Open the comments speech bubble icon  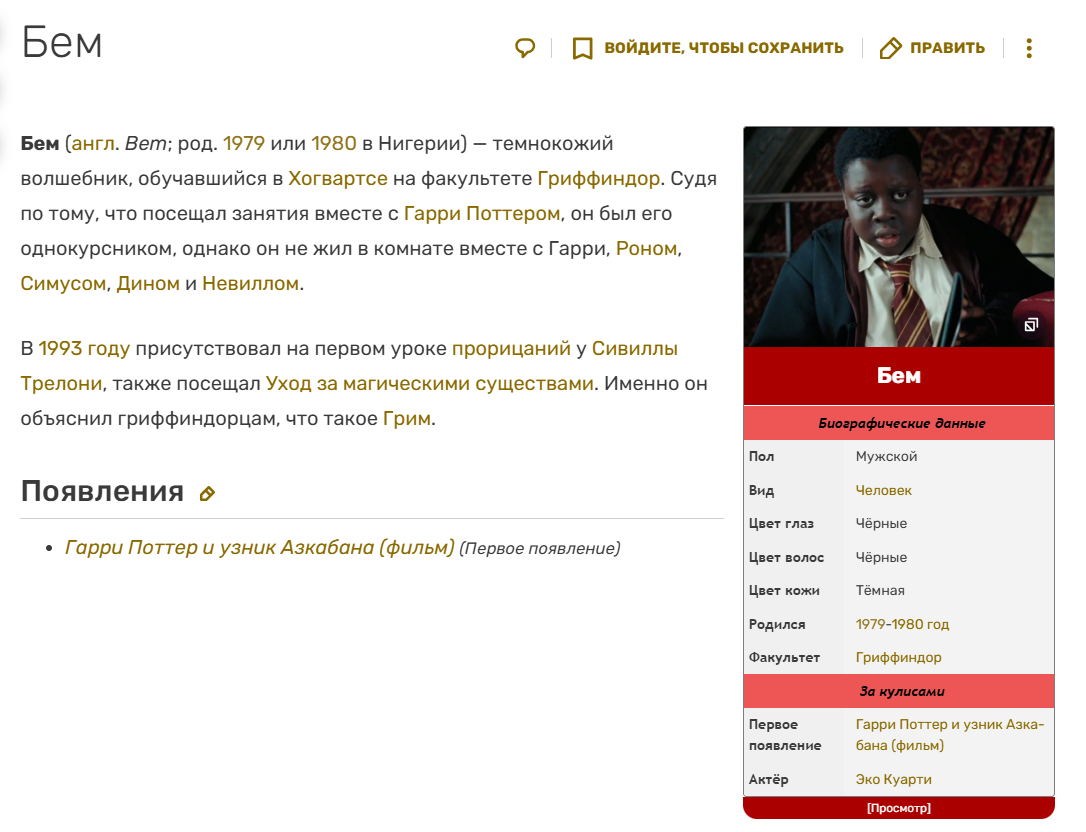click(525, 48)
